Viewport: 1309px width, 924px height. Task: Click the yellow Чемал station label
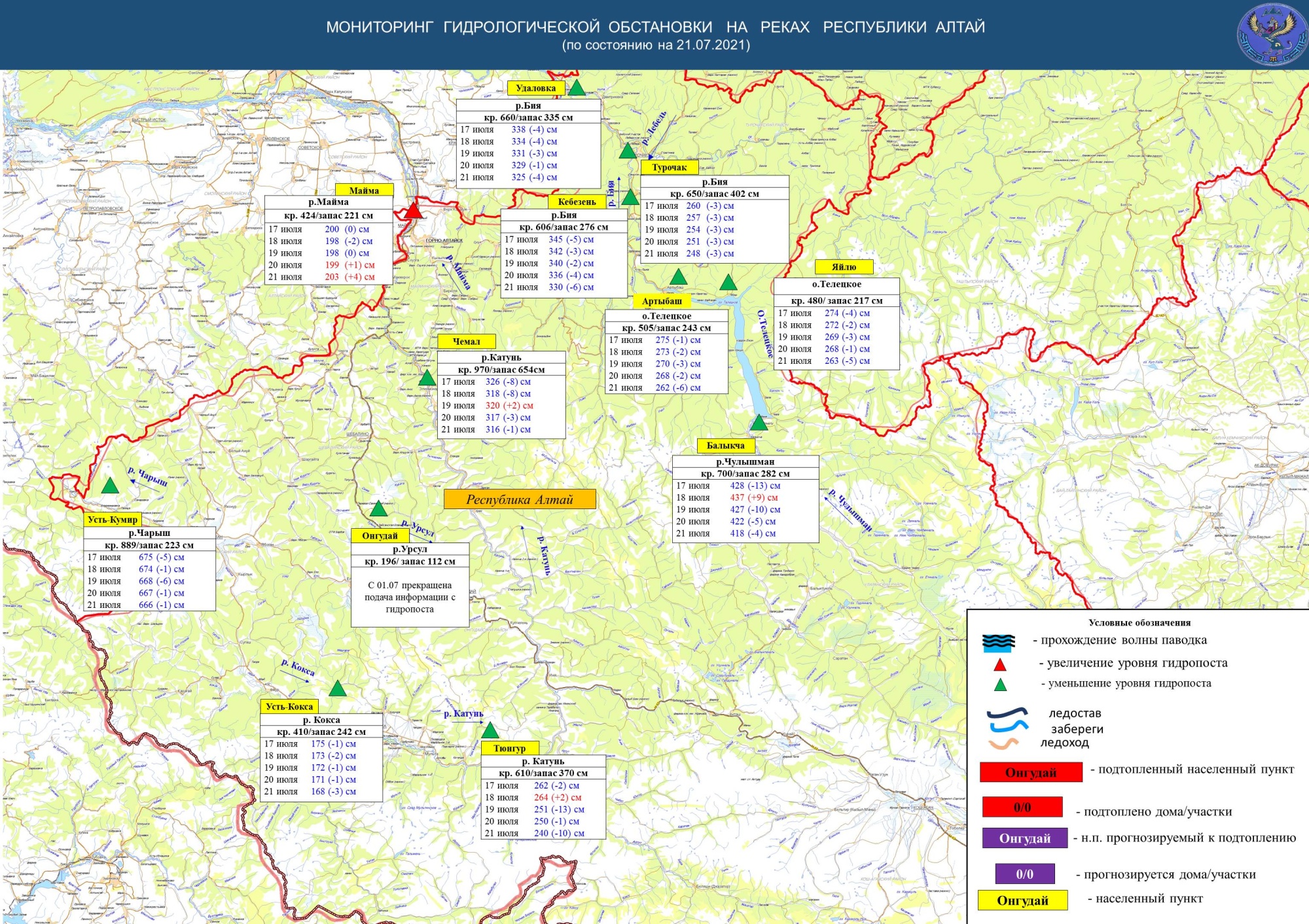(466, 342)
